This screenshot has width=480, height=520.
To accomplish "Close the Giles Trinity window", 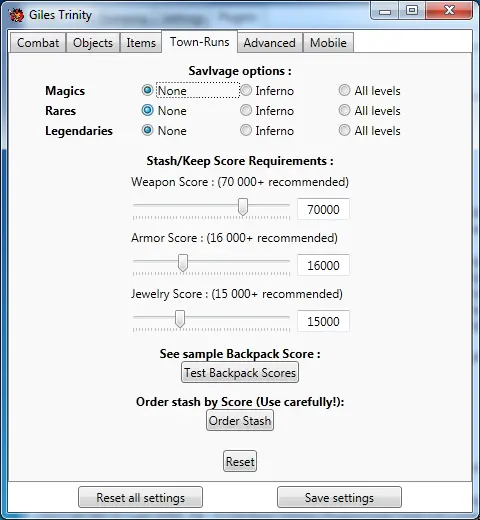I will click(449, 11).
